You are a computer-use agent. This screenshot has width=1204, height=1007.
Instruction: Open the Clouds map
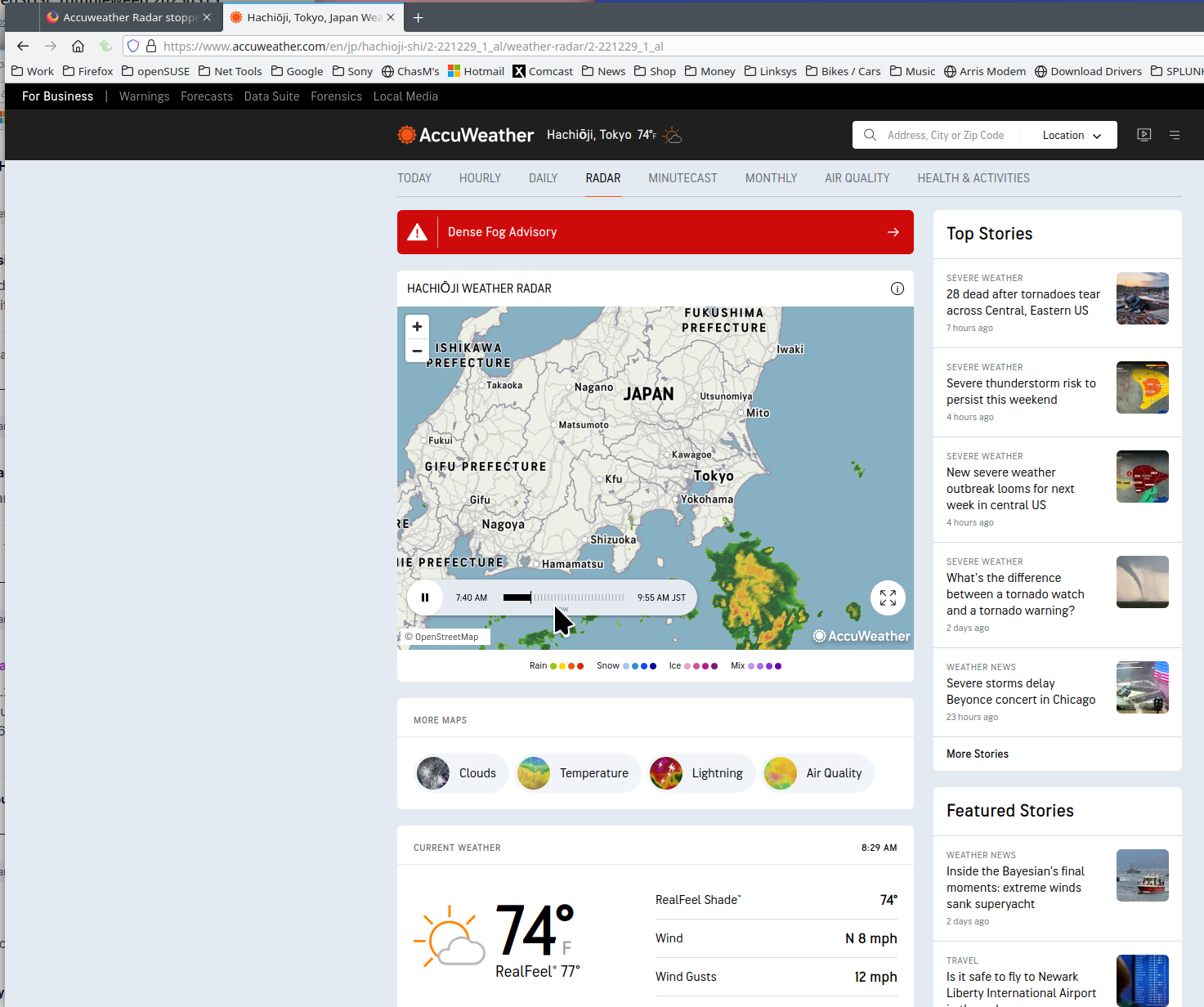[x=459, y=773]
